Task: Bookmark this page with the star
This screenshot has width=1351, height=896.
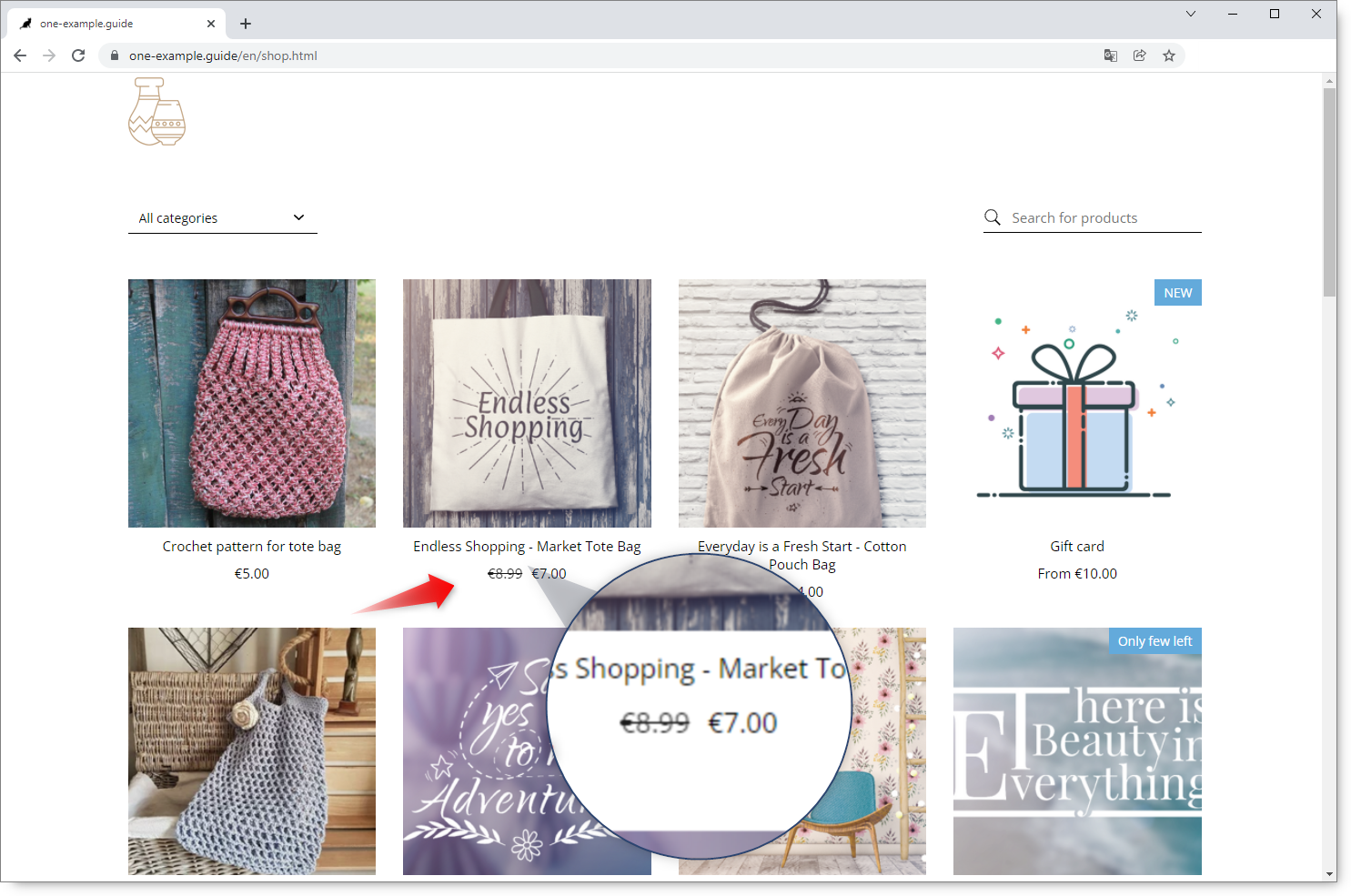Action: pos(1168,55)
